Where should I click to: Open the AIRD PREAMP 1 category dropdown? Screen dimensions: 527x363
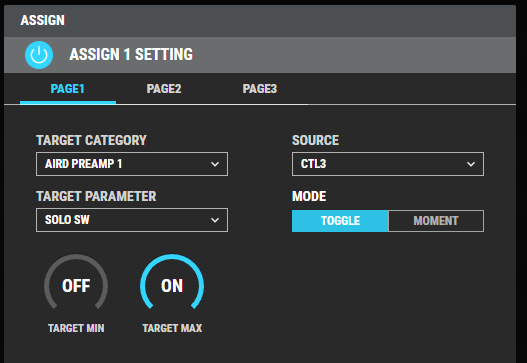click(x=132, y=164)
